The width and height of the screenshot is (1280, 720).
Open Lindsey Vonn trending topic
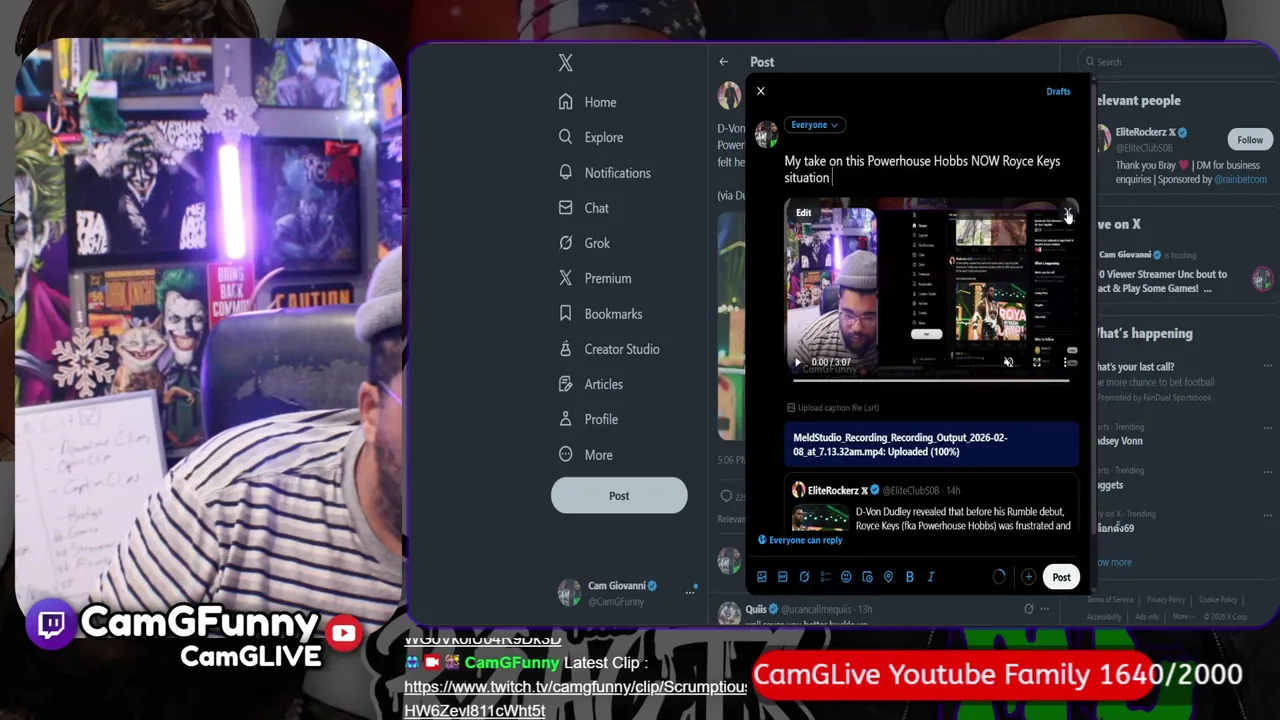click(x=1118, y=441)
